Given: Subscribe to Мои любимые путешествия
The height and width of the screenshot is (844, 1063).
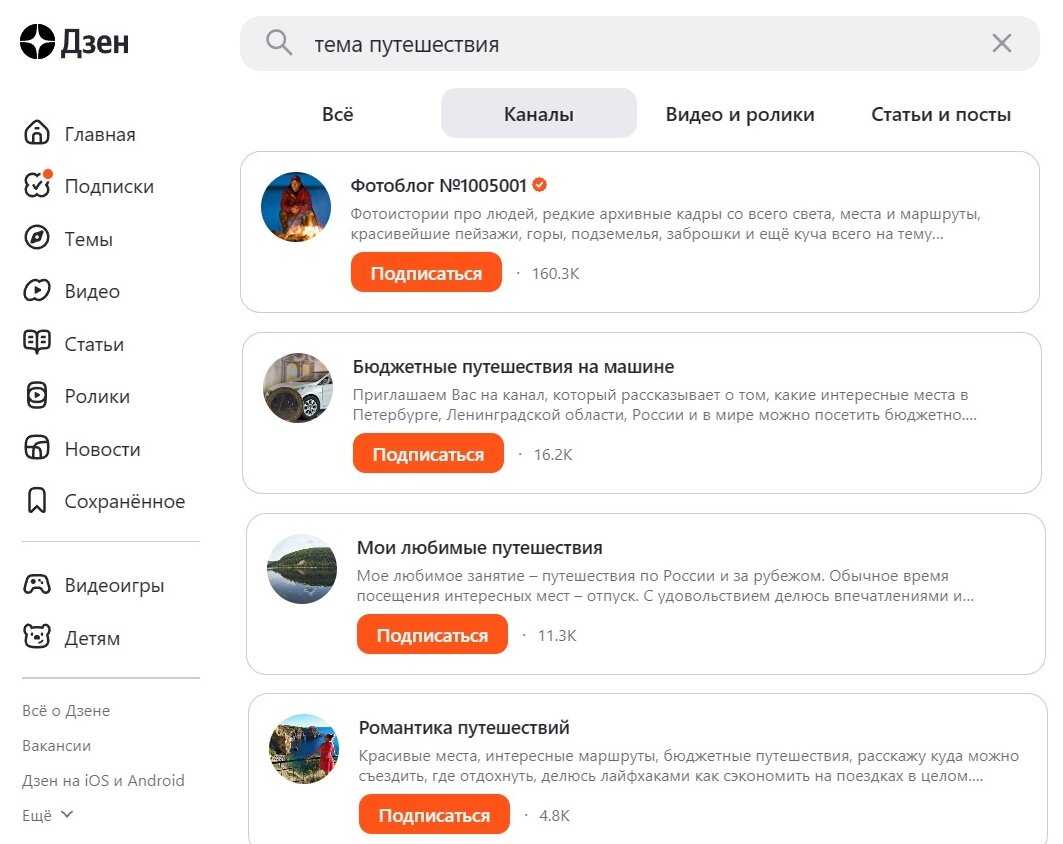Looking at the screenshot, I should 433,635.
